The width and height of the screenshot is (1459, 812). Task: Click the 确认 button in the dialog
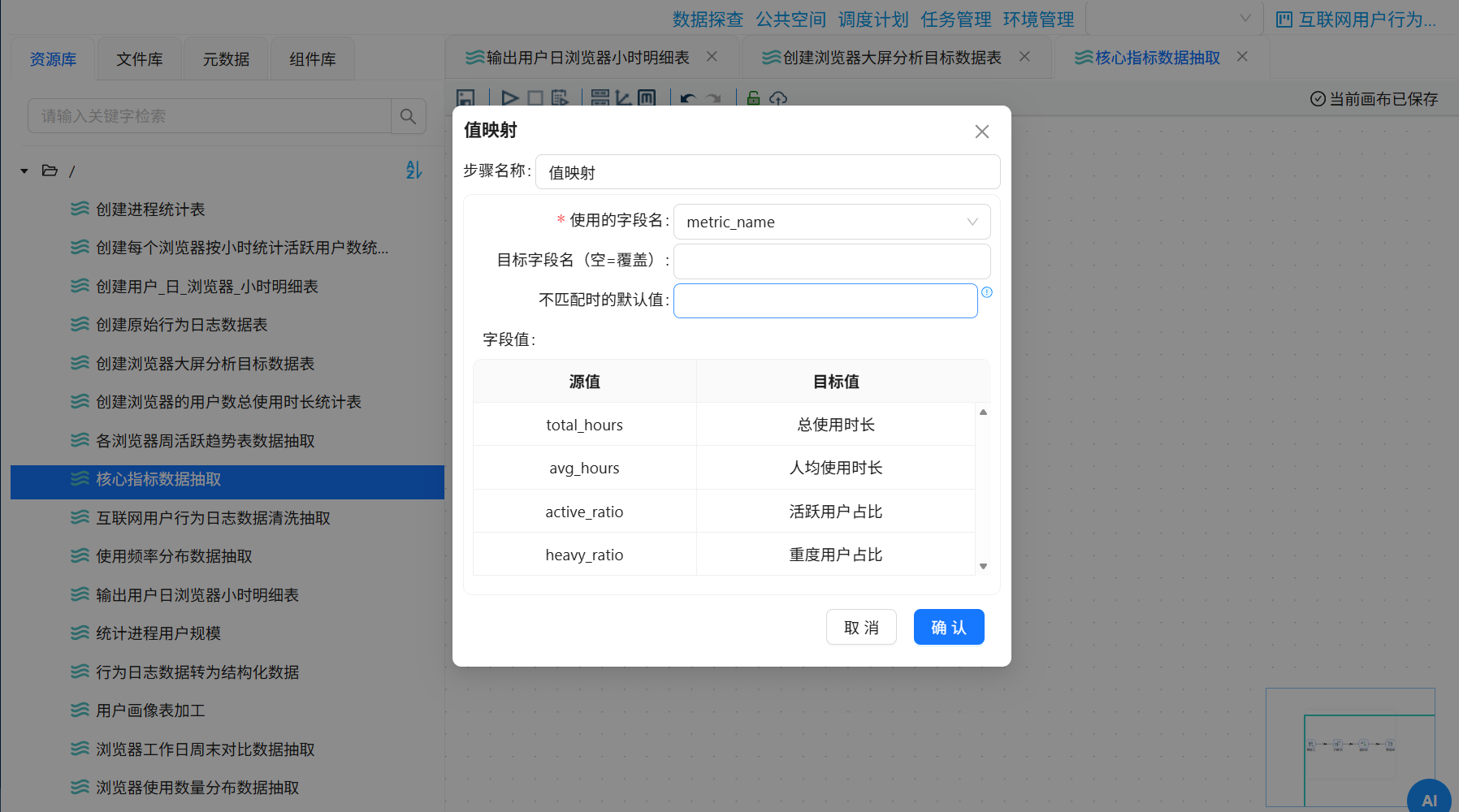(949, 627)
